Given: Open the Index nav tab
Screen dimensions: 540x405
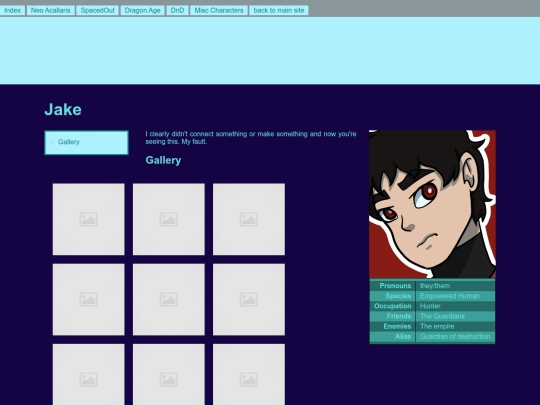Looking at the screenshot, I should (x=12, y=10).
